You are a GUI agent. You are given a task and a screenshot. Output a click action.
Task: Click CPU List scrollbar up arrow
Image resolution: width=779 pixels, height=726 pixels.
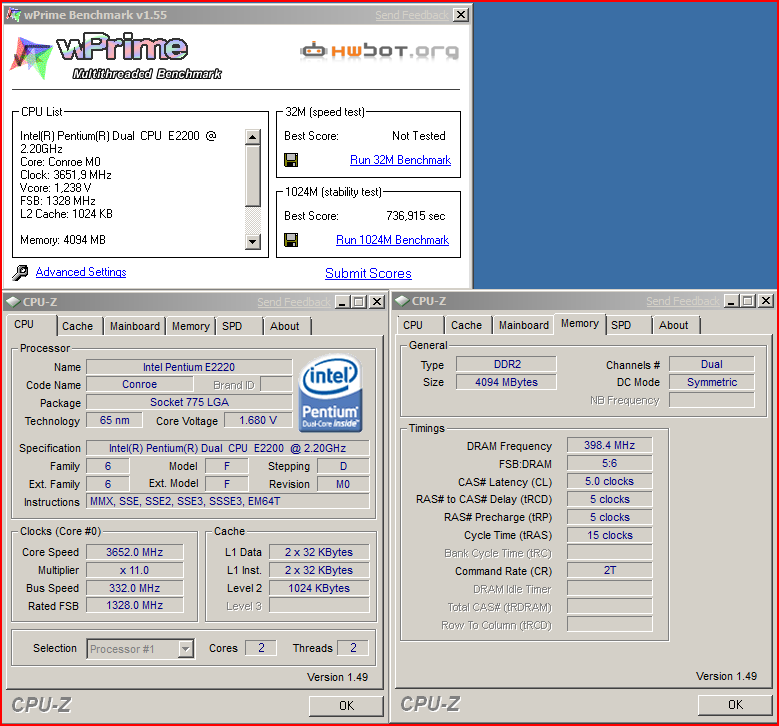tap(253, 137)
